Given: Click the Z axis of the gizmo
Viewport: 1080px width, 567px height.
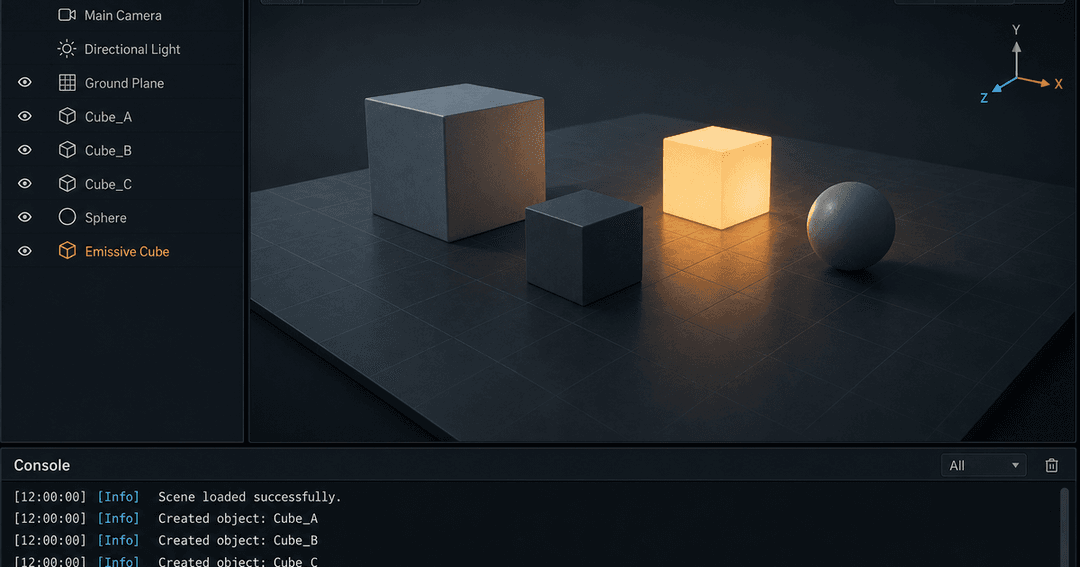Looking at the screenshot, I should click(997, 90).
